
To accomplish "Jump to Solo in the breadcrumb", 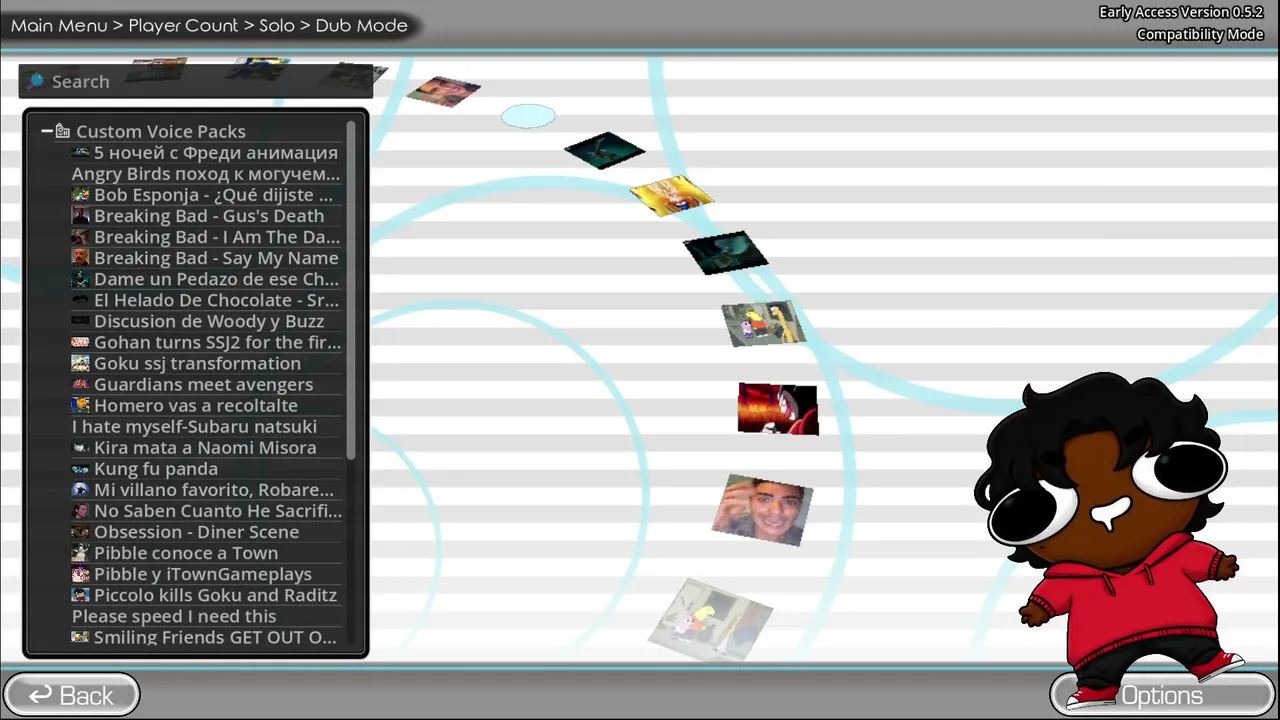I will (277, 25).
